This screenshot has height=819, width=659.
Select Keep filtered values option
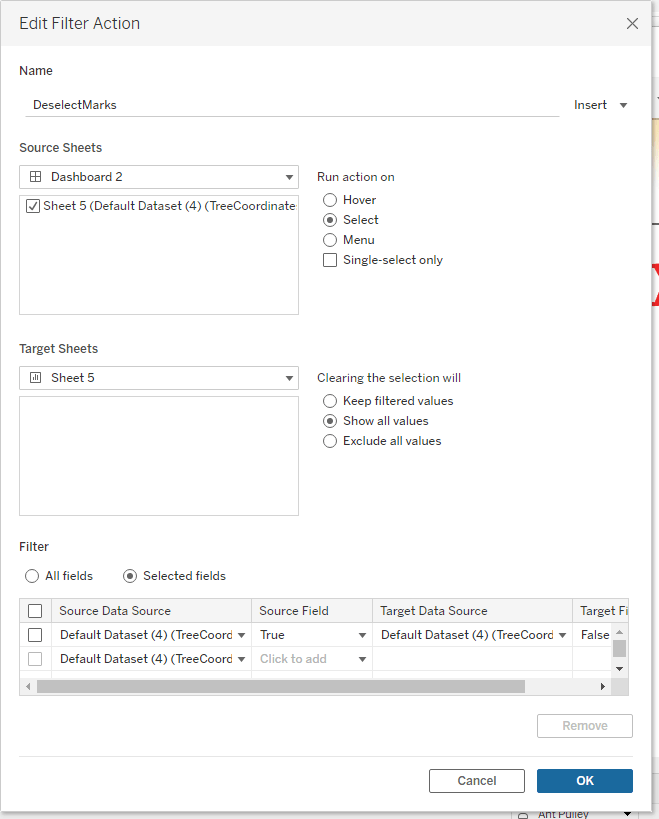pyautogui.click(x=330, y=401)
